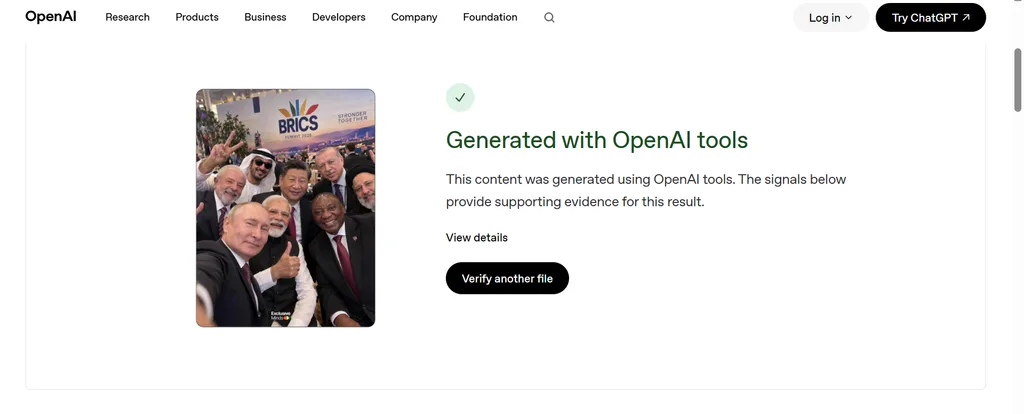Open the Products menu
Image resolution: width=1024 pixels, height=414 pixels.
(197, 17)
